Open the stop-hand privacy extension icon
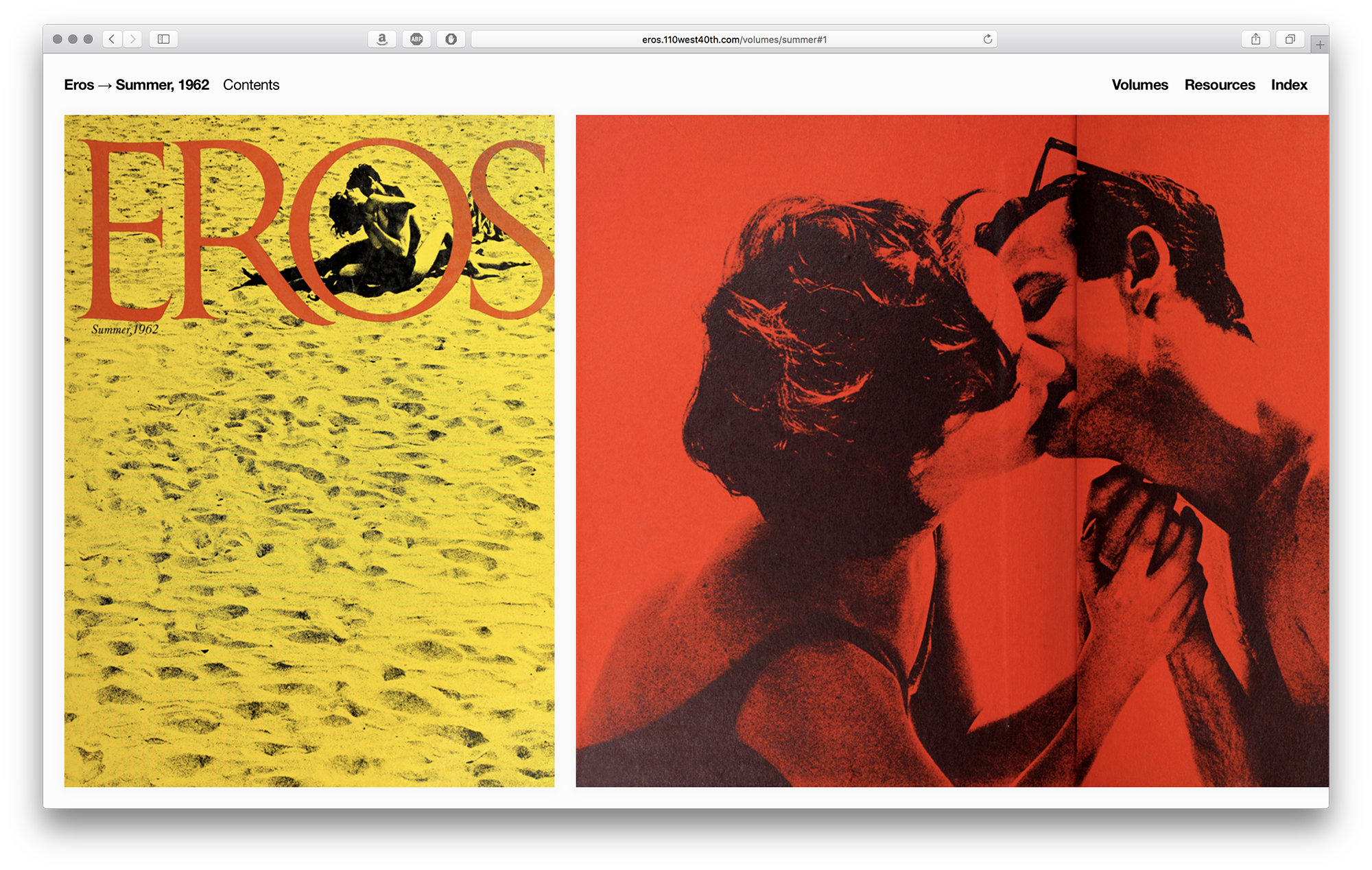This screenshot has width=1372, height=870. pos(451,39)
